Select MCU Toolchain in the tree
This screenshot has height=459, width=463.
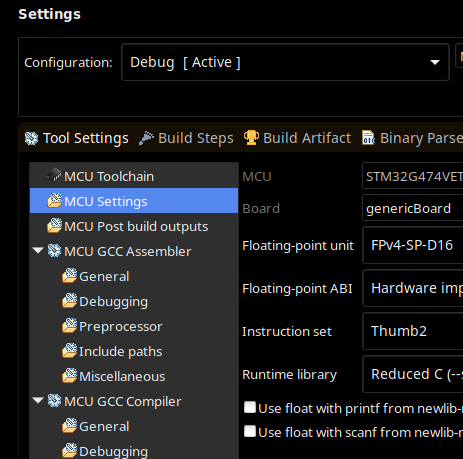(x=109, y=177)
